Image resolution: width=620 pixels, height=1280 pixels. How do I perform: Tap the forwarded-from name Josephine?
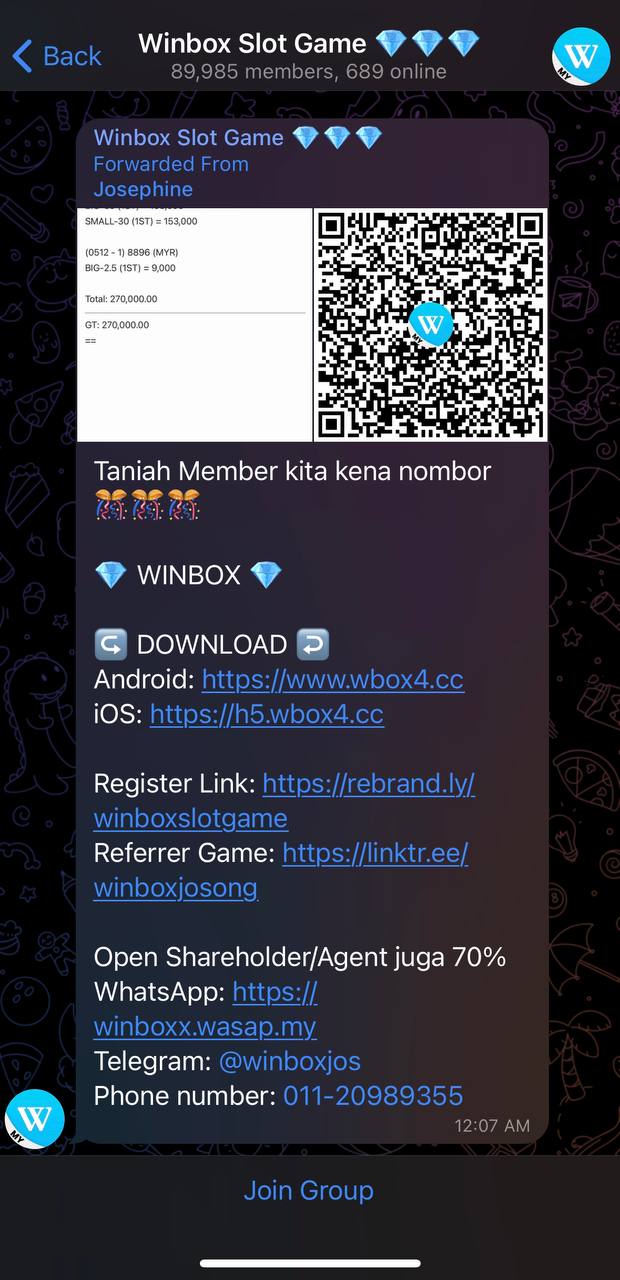coord(143,189)
